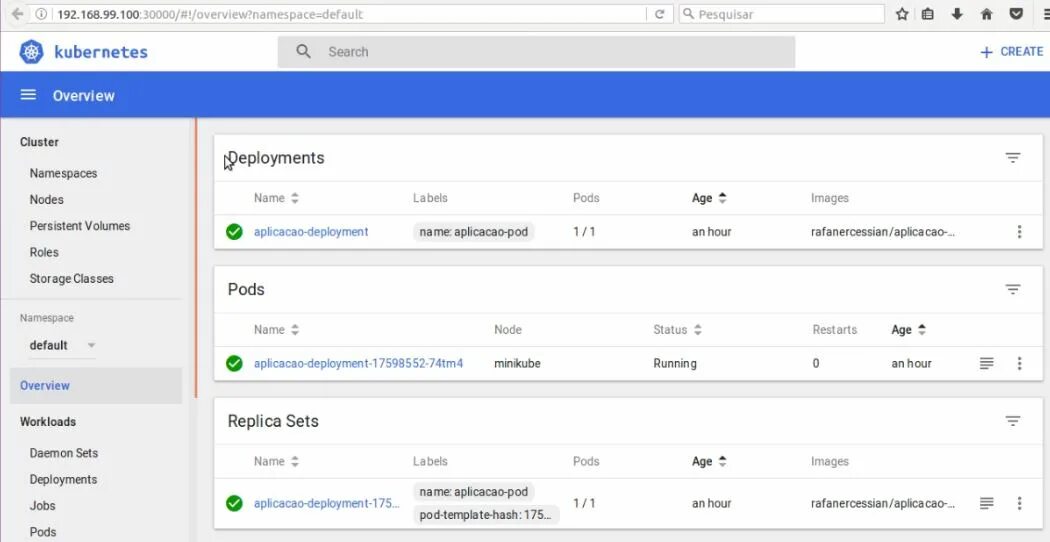This screenshot has height=542, width=1050.
Task: Open Jobs in the sidebar
Action: tap(42, 506)
